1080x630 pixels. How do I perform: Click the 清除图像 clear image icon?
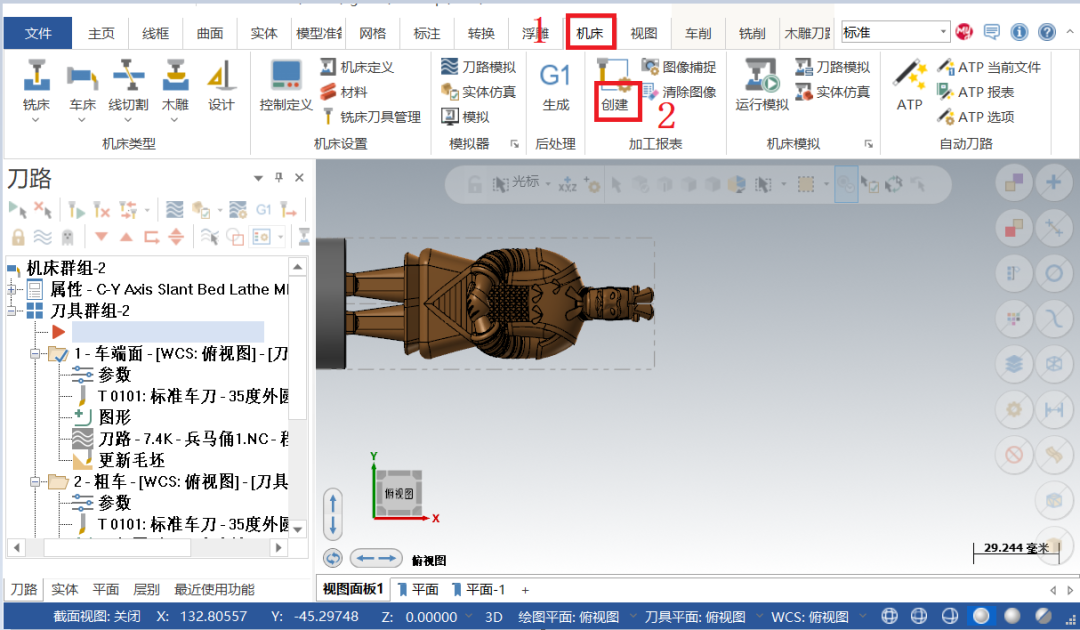click(x=679, y=92)
